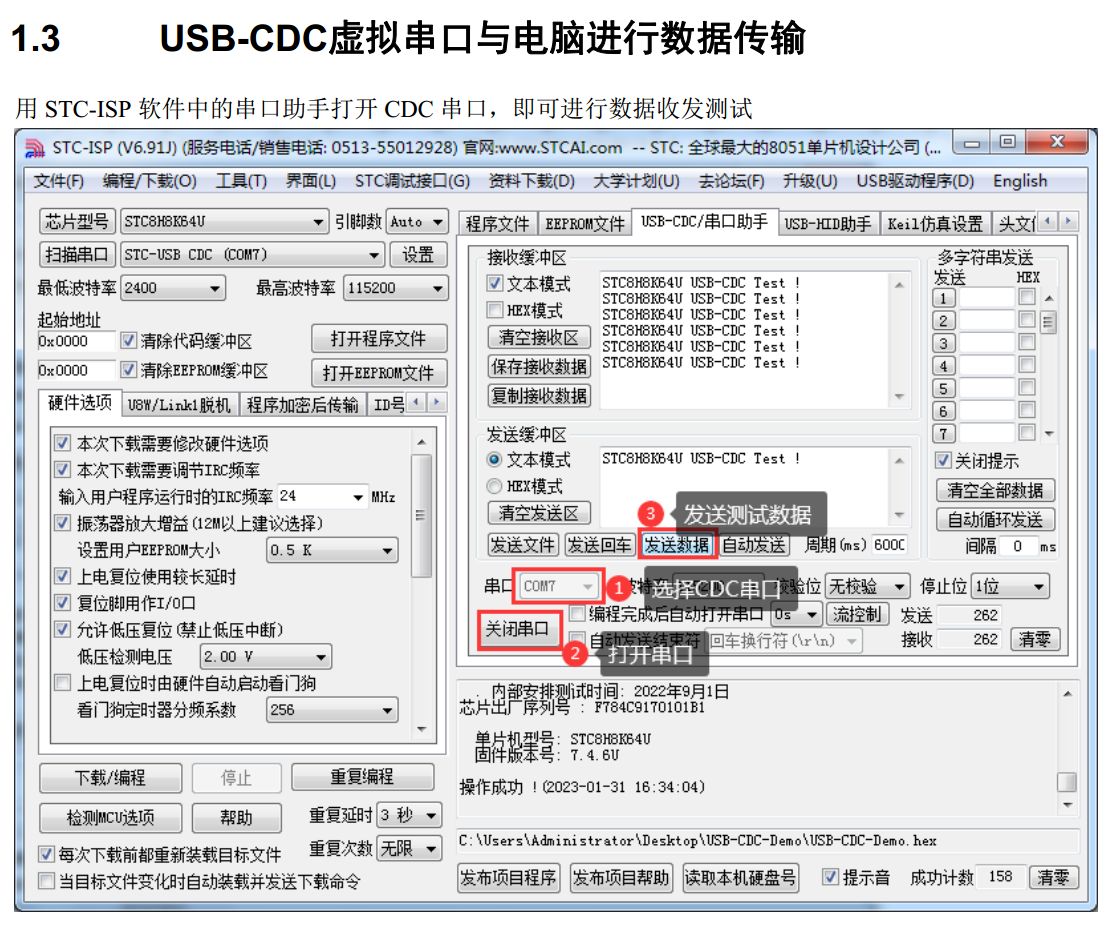Click start address field beside 清除代码缓冲区
Image resolution: width=1112 pixels, height=930 pixels.
tap(76, 341)
